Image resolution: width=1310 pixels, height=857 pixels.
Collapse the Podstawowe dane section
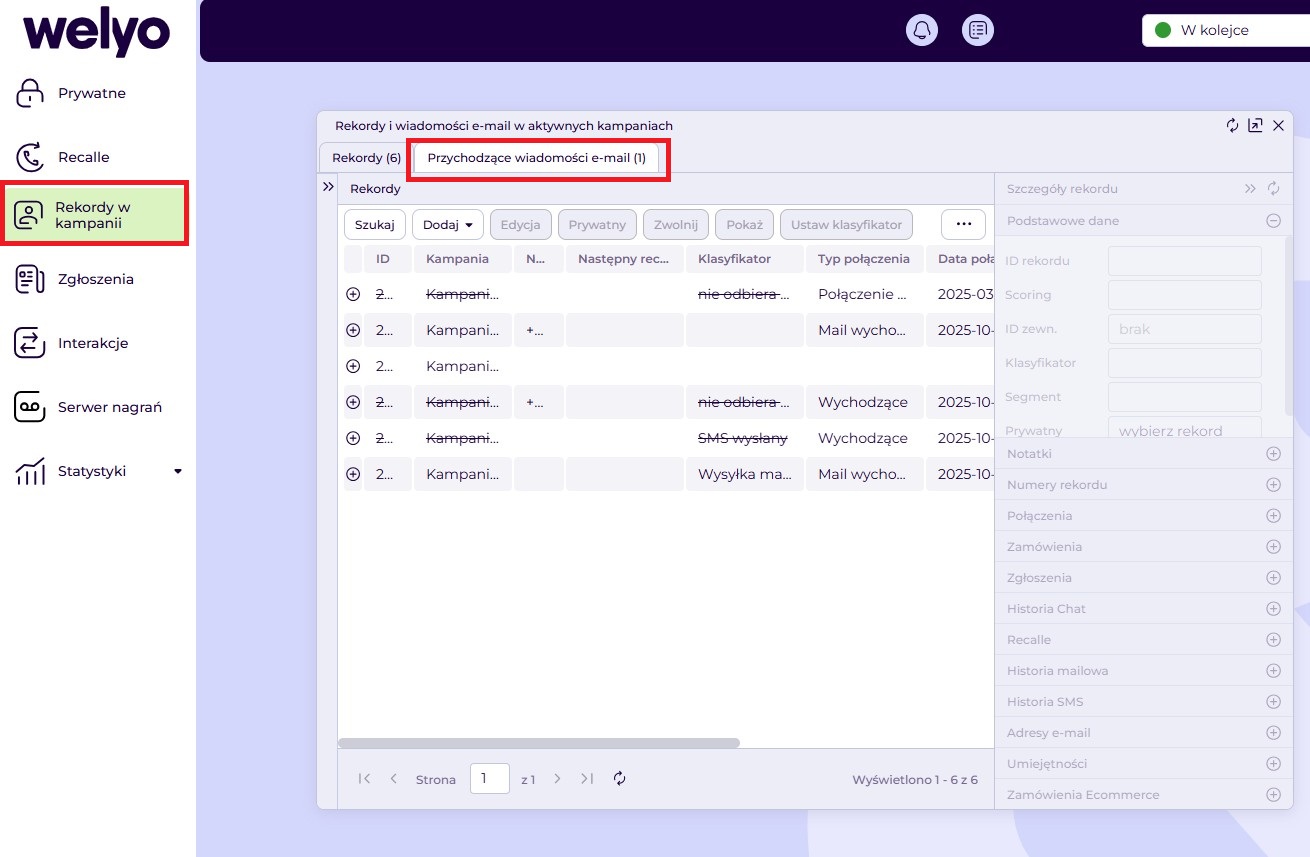(x=1273, y=221)
